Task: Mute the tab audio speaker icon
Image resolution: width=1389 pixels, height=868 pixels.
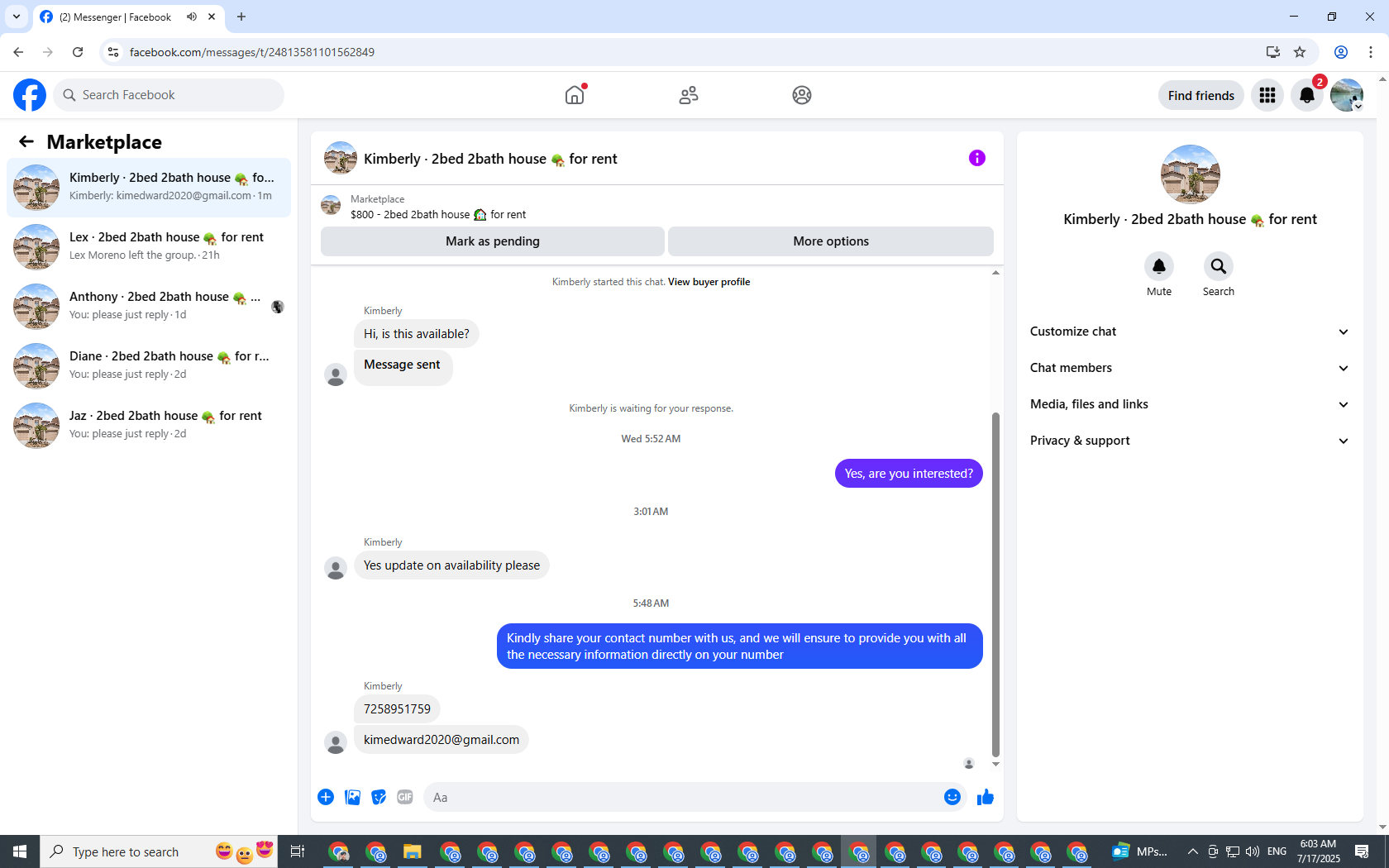Action: point(192,17)
